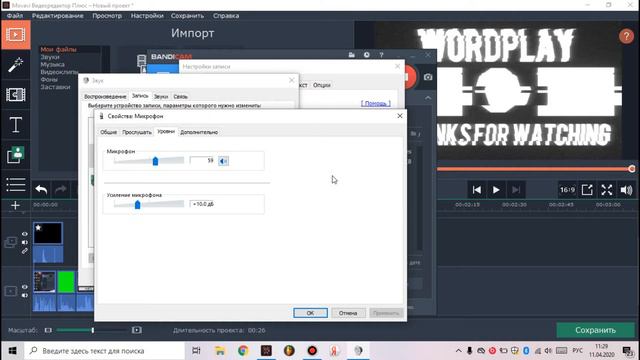Add a new track with plus icon
This screenshot has width=640, height=360.
pyautogui.click(x=15, y=205)
